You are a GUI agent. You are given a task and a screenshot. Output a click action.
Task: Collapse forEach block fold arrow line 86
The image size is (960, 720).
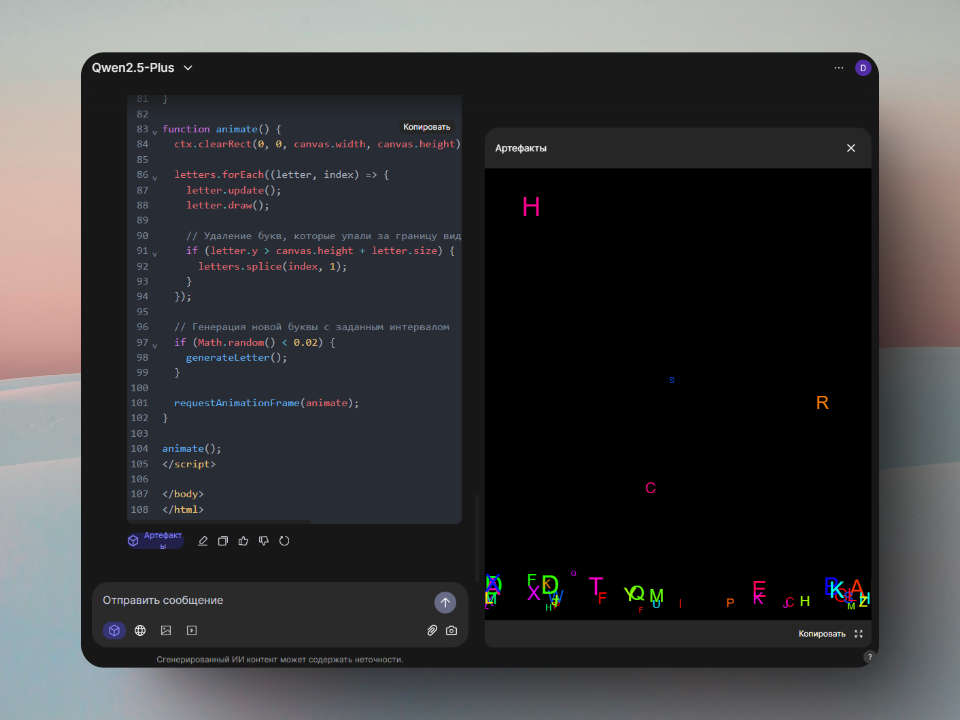pyautogui.click(x=154, y=177)
